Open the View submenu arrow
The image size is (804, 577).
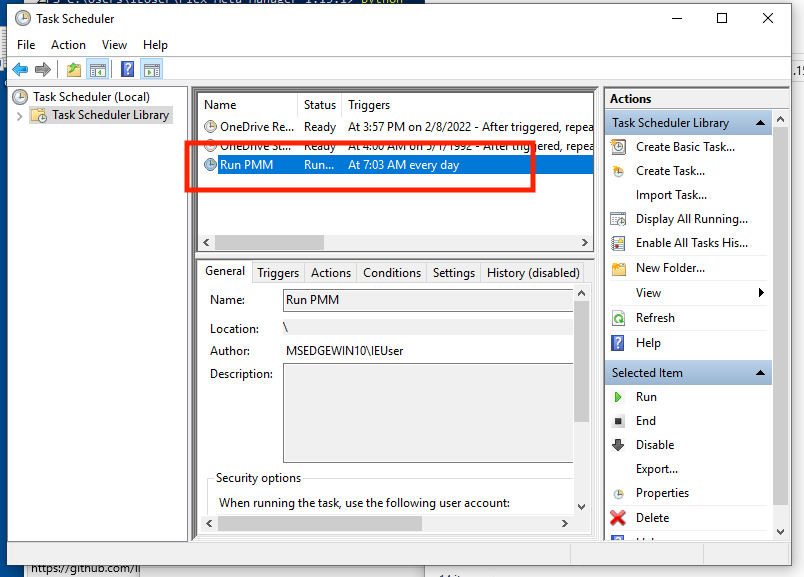761,293
